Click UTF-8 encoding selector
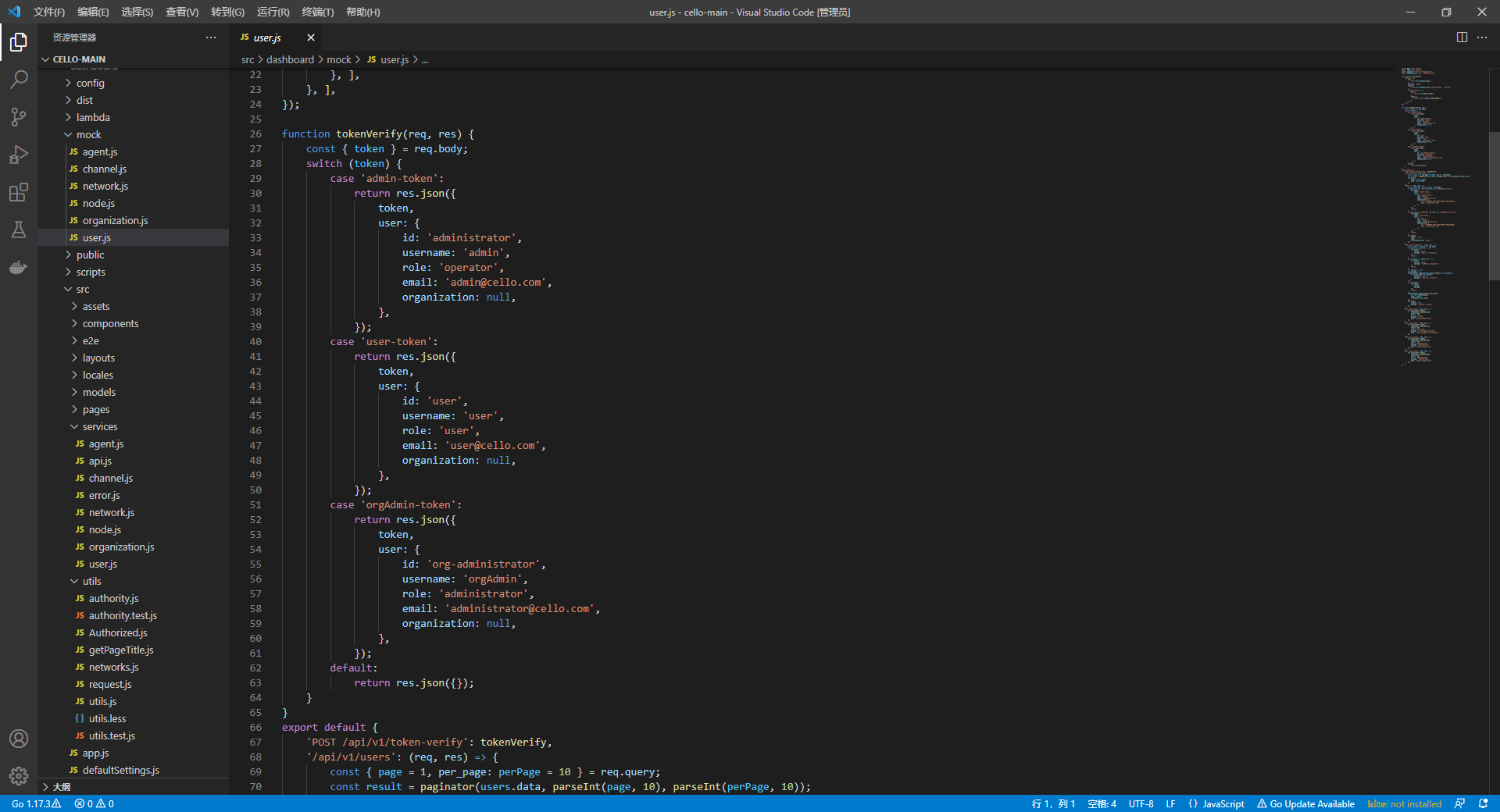This screenshot has height=812, width=1500. click(x=1141, y=803)
